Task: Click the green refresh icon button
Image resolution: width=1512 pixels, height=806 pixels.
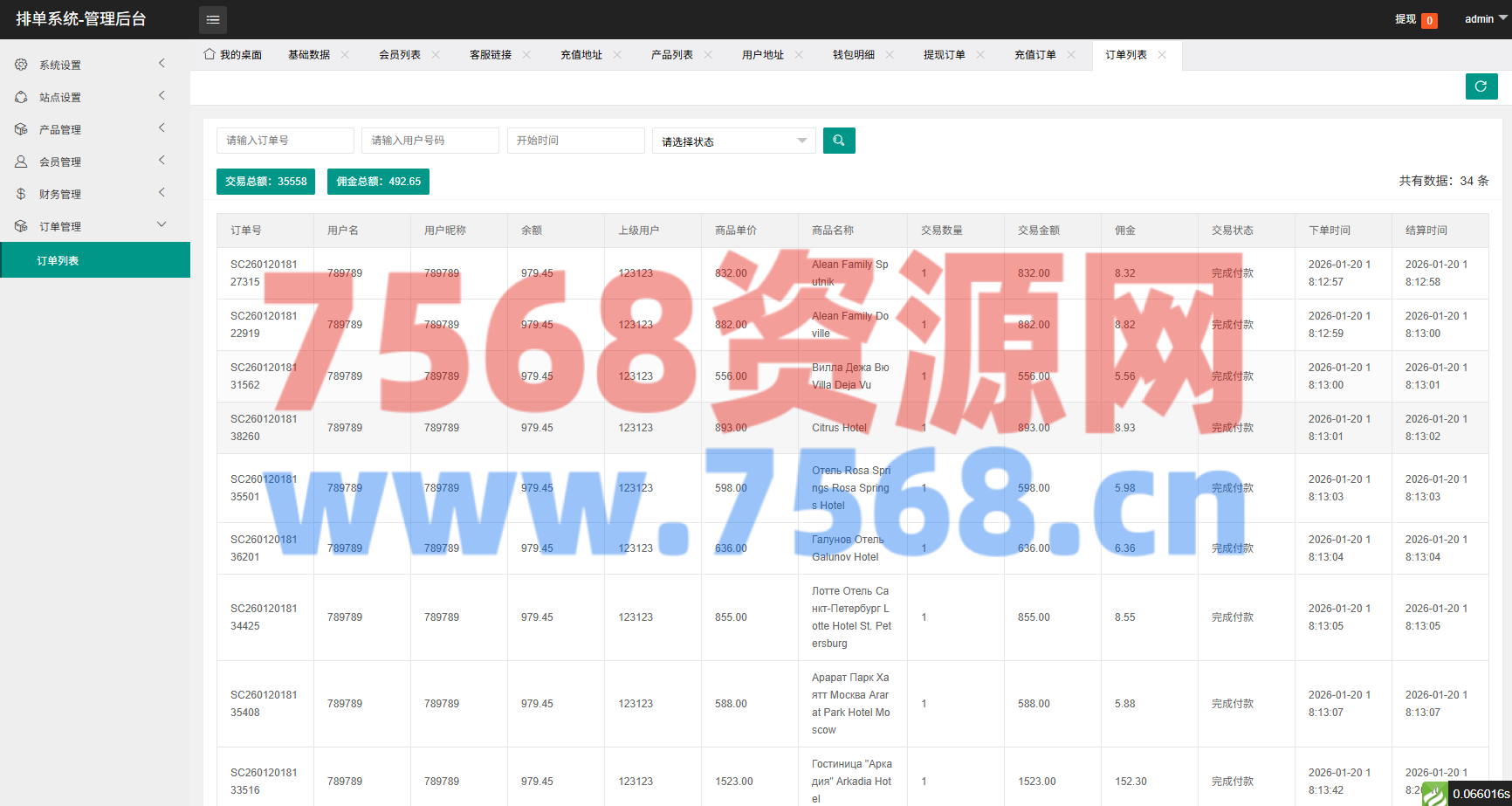Action: [1481, 86]
